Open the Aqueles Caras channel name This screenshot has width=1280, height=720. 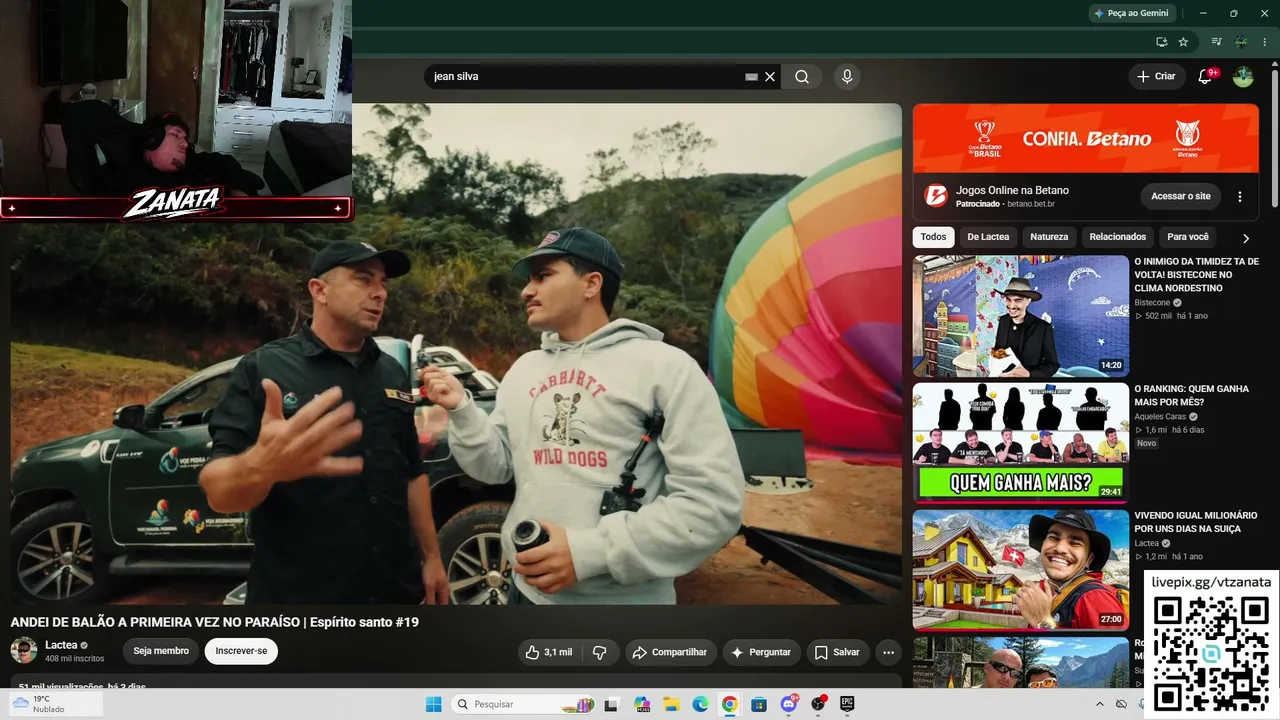pyautogui.click(x=1160, y=417)
